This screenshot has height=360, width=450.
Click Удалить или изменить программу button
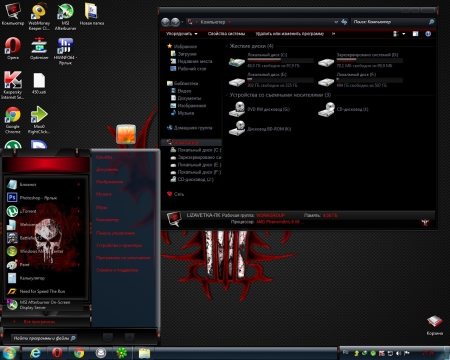[290, 34]
